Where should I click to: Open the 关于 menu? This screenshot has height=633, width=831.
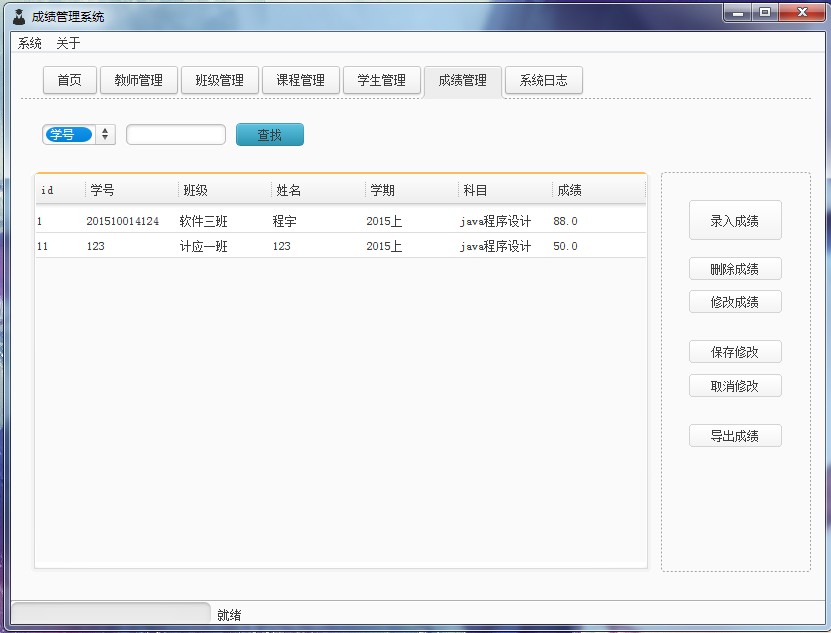(68, 43)
